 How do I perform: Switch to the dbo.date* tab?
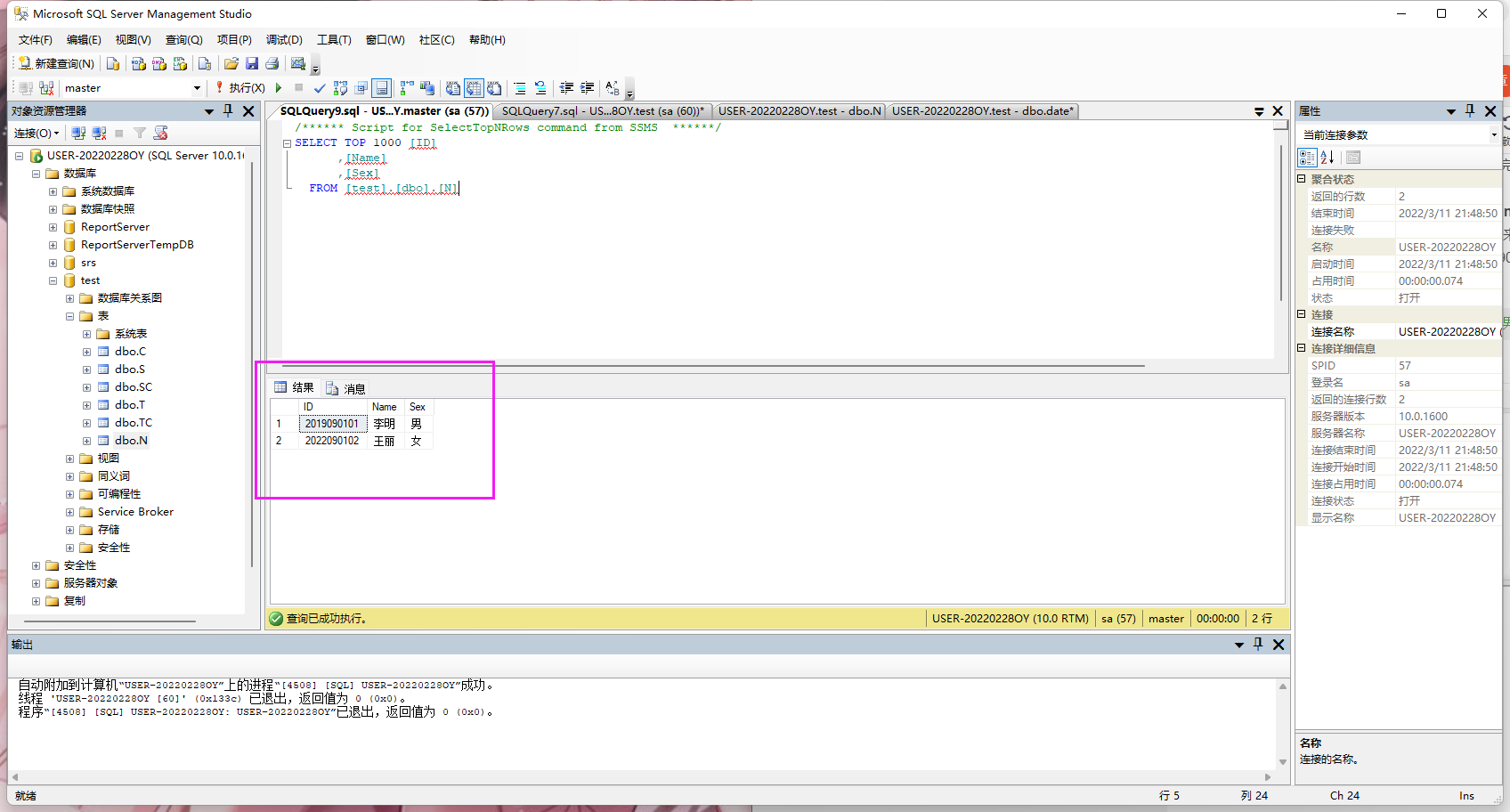point(983,111)
